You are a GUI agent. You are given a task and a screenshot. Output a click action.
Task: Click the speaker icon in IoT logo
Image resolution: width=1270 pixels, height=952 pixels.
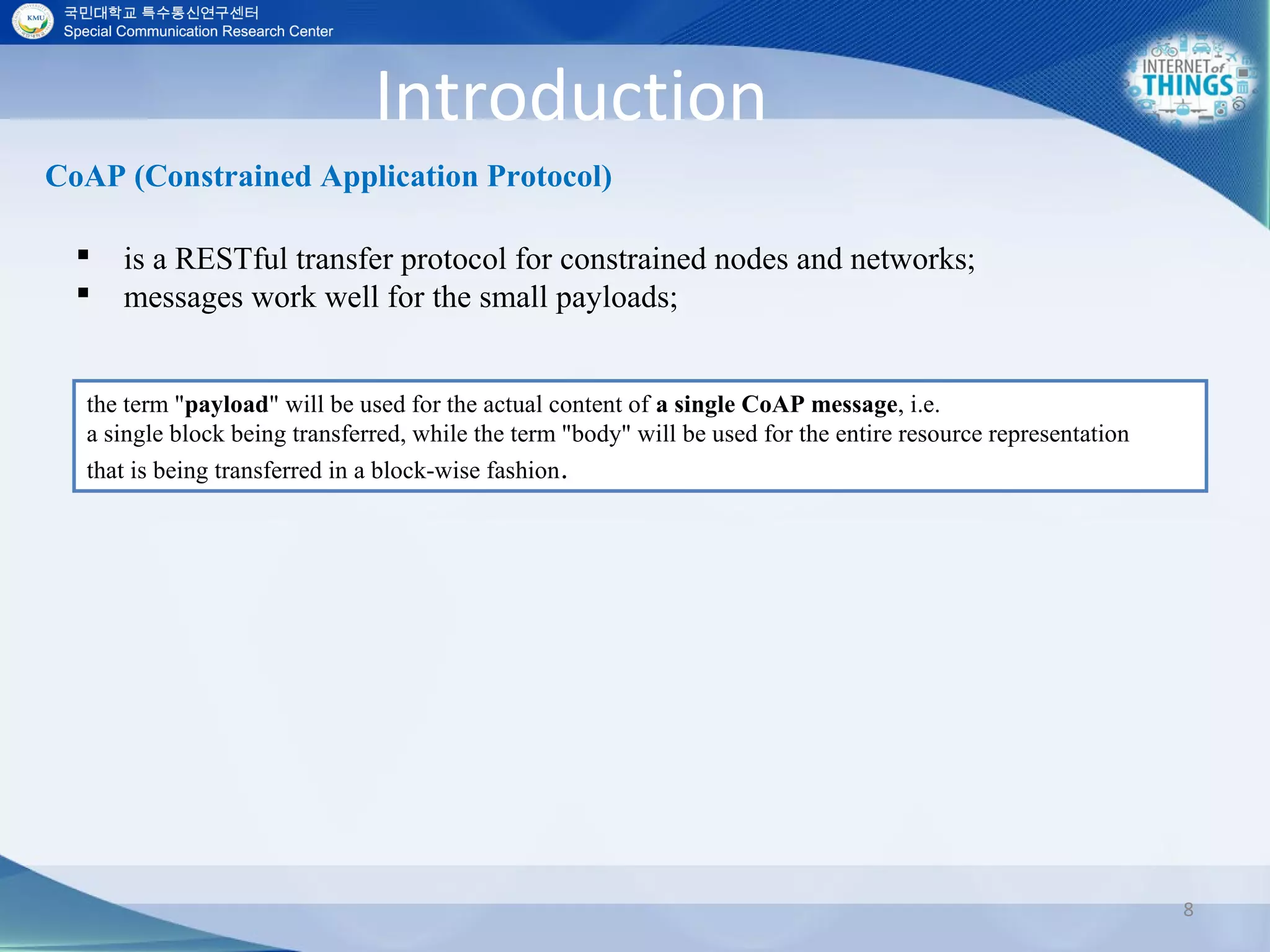click(1220, 109)
